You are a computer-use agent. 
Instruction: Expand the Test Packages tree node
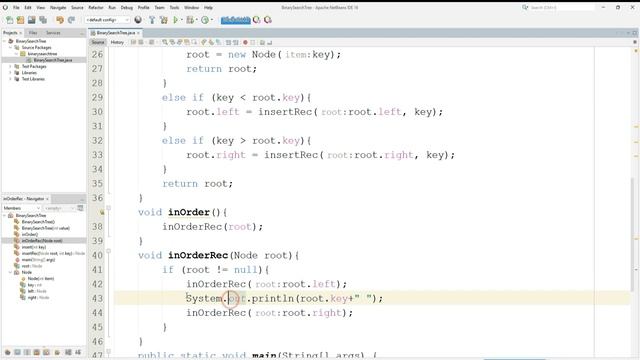[11, 66]
